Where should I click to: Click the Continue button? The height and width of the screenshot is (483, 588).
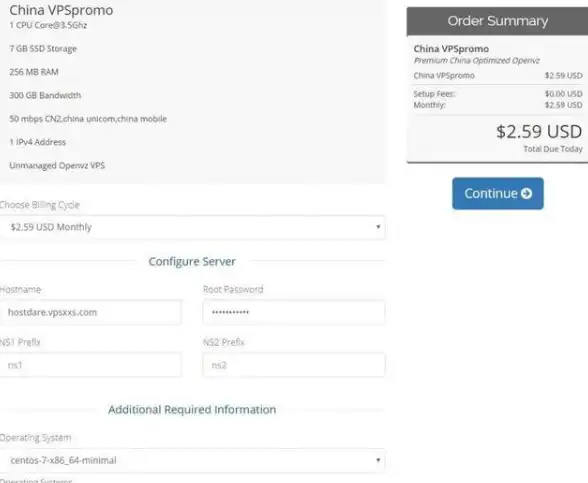[498, 194]
